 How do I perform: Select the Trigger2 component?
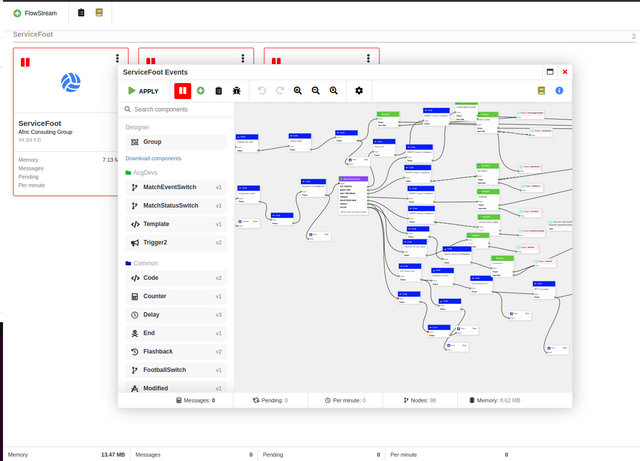[x=176, y=243]
